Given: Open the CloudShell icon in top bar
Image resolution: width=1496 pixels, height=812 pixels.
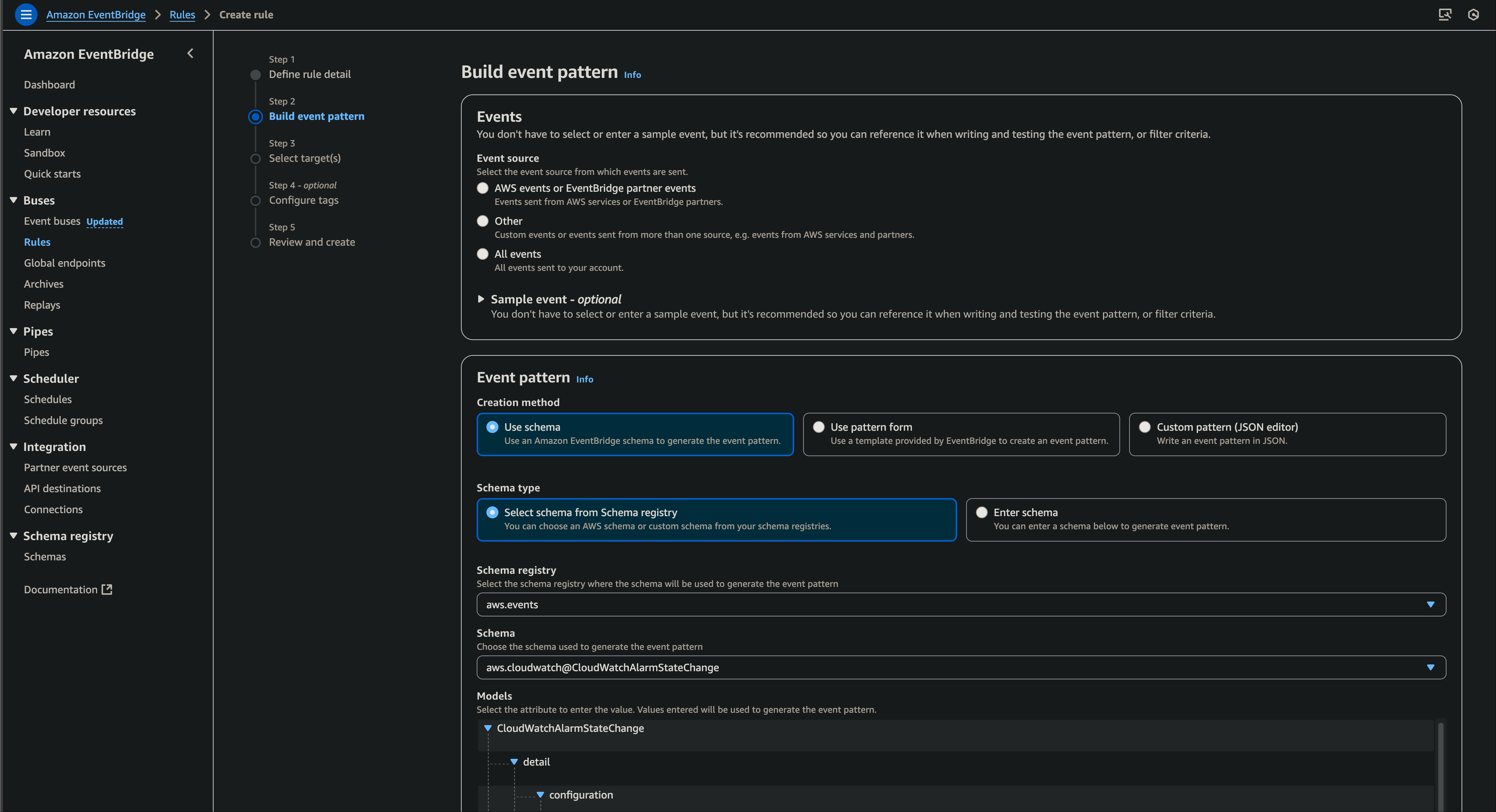Looking at the screenshot, I should (x=1445, y=15).
